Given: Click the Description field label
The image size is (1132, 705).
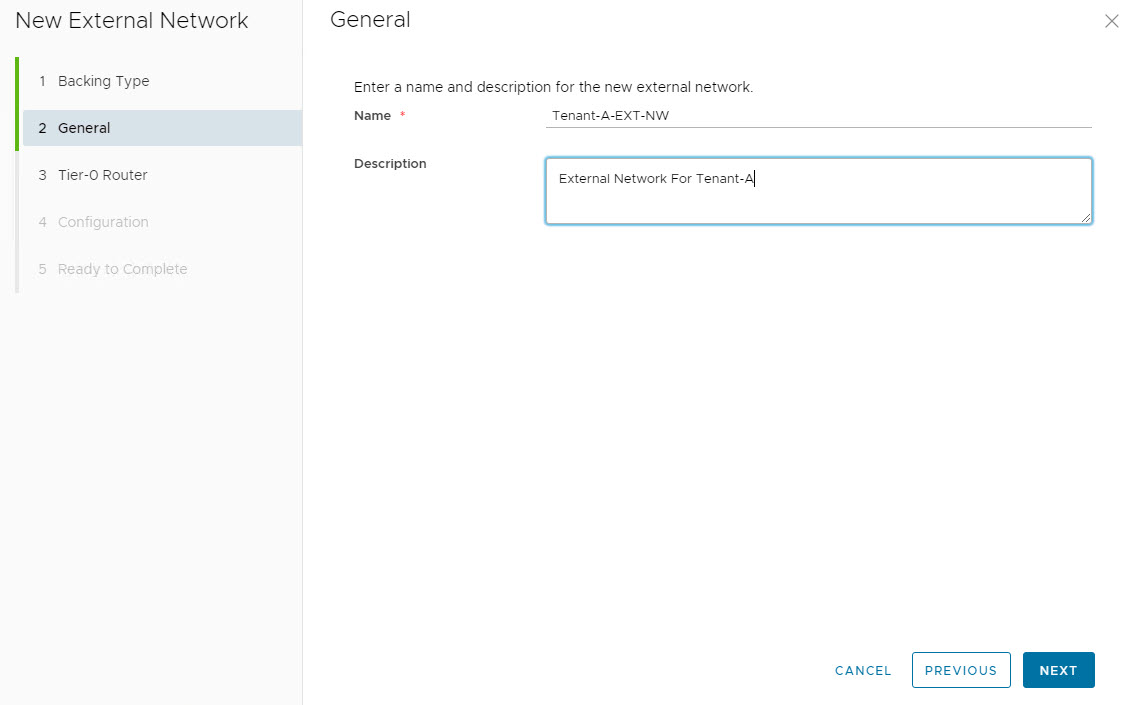Looking at the screenshot, I should [390, 164].
